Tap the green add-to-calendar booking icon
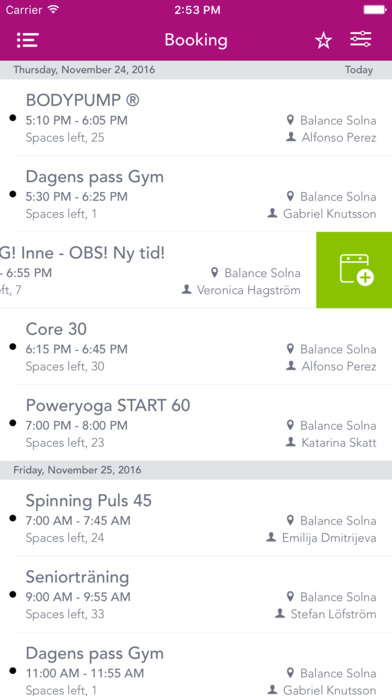392x696 pixels. click(x=354, y=270)
